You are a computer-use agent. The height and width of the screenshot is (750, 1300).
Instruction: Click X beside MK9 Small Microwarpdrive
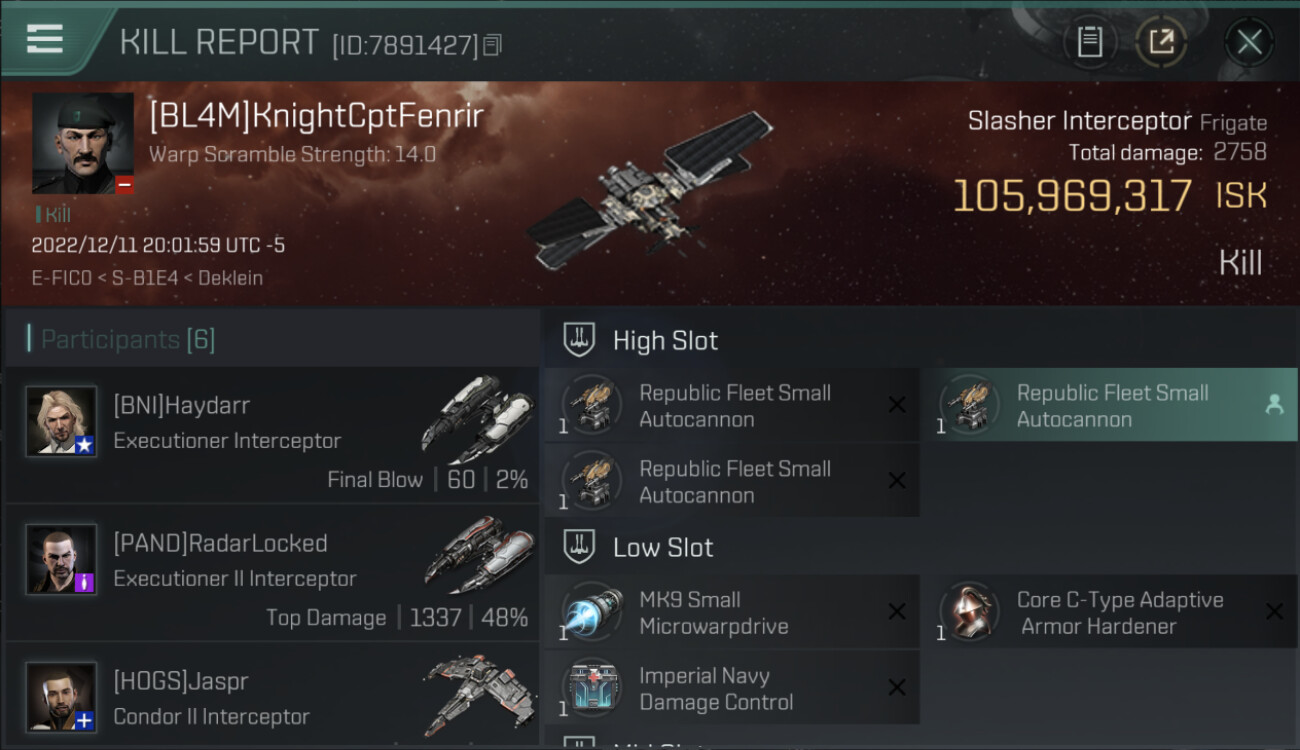tap(897, 612)
